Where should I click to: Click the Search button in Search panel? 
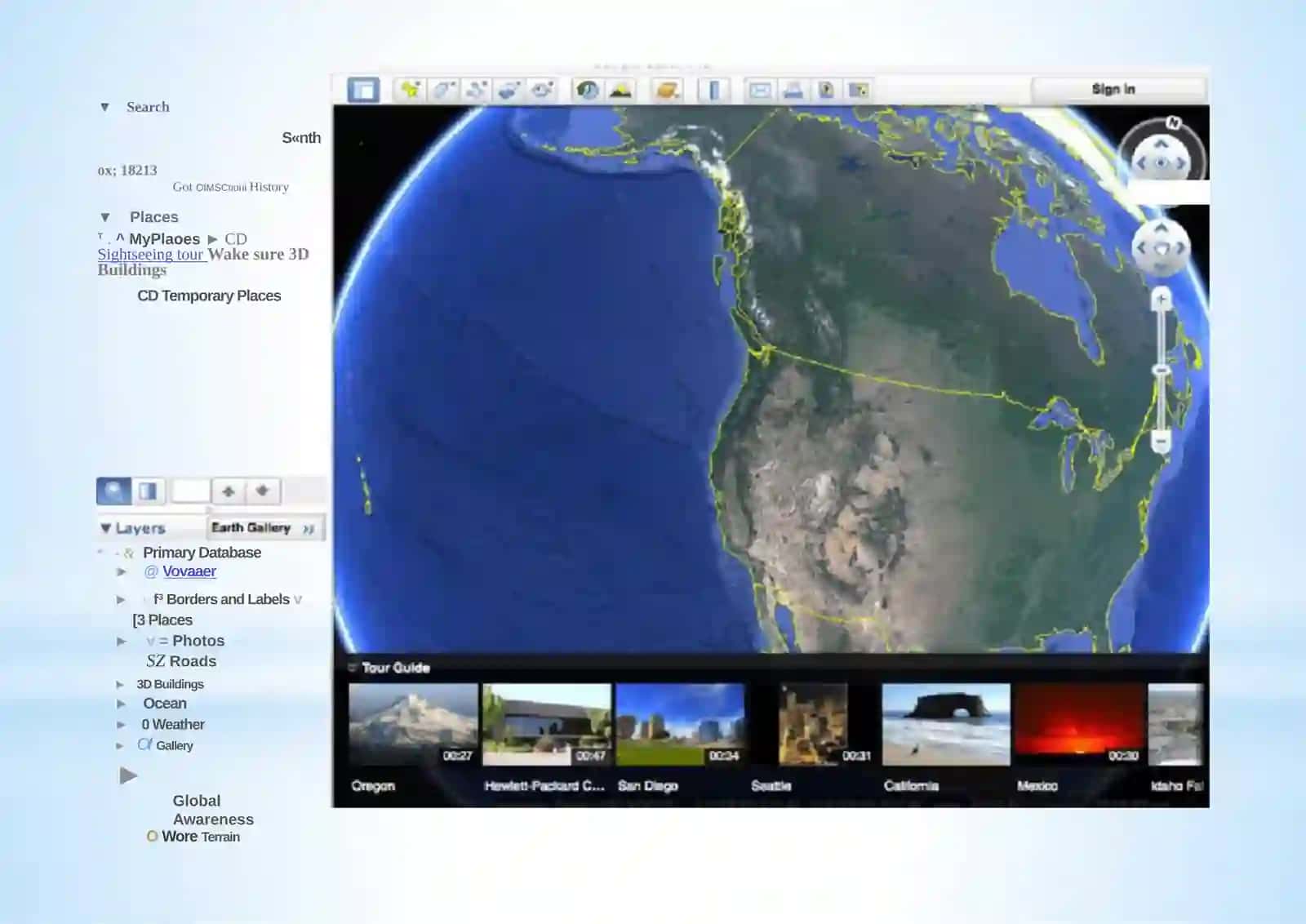point(301,138)
